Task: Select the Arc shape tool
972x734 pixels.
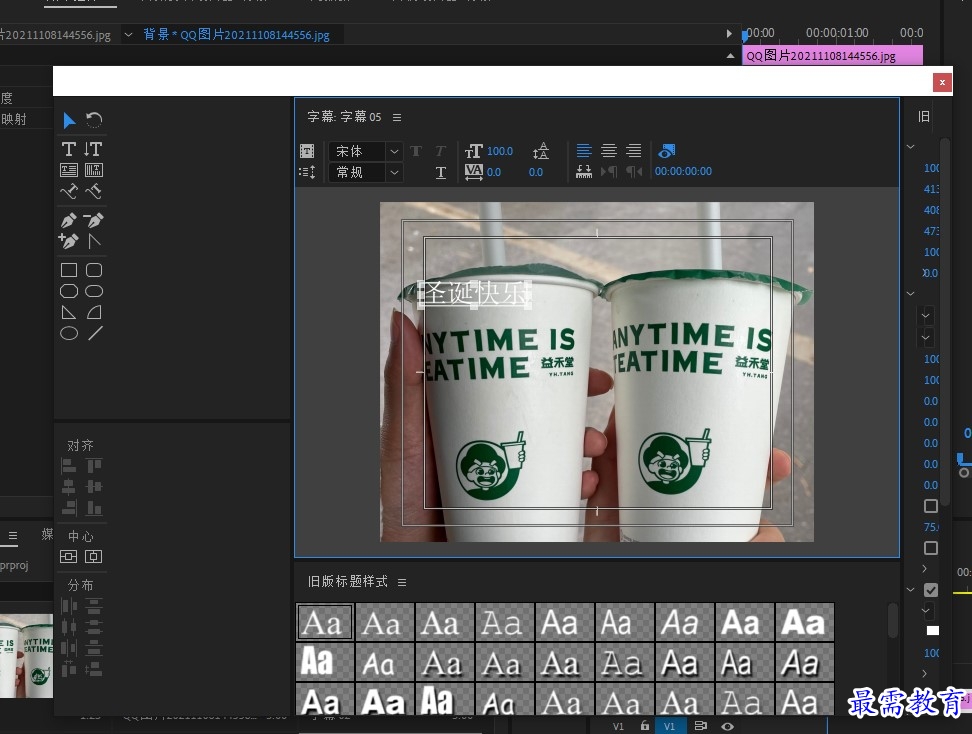Action: (x=94, y=312)
